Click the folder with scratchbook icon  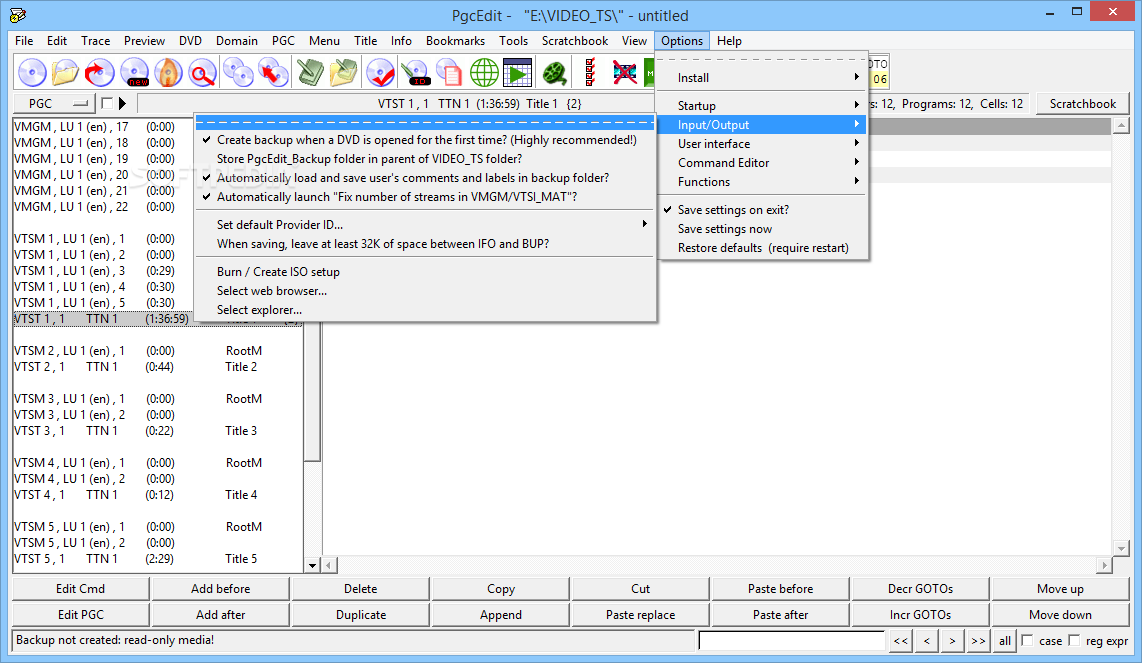tap(343, 73)
